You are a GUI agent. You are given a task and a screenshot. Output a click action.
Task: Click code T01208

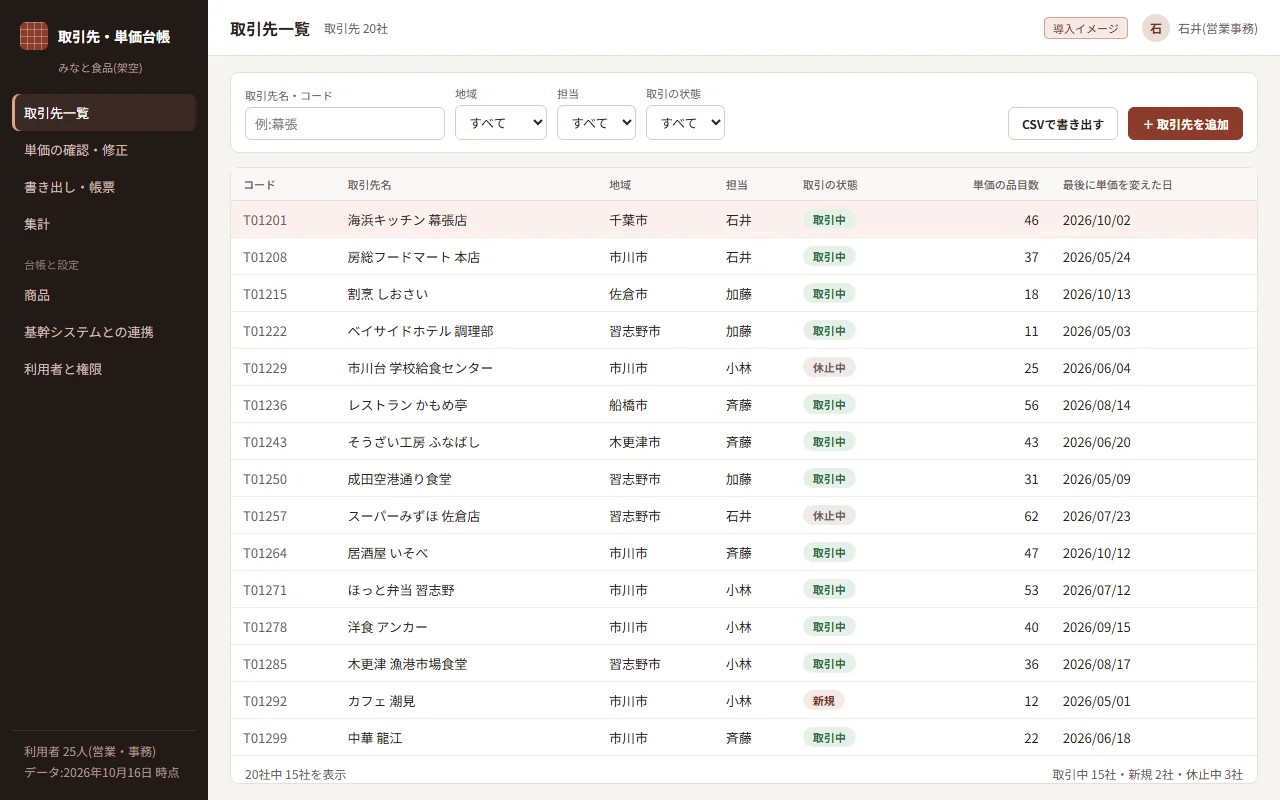[x=265, y=257]
